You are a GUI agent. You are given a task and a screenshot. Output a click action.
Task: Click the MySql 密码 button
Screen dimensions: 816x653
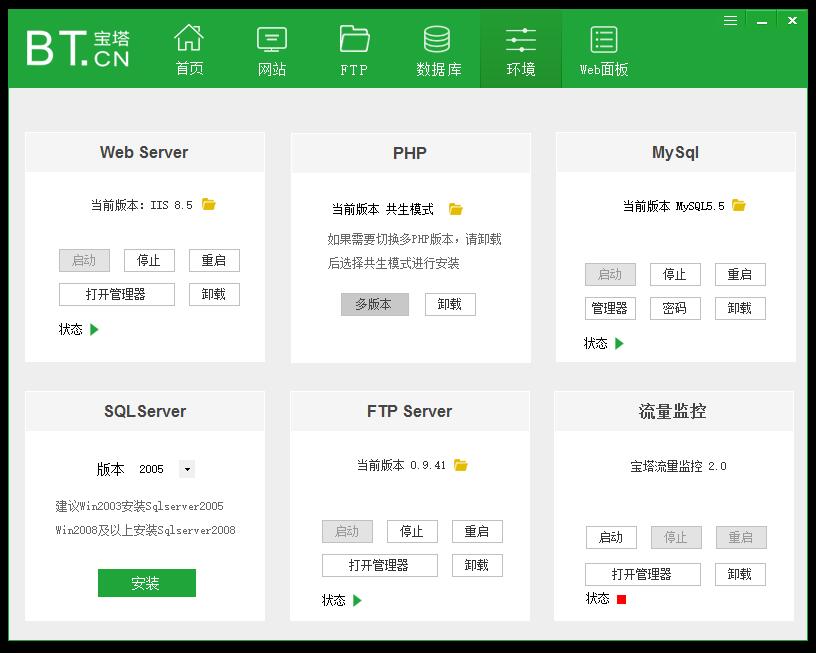click(675, 309)
